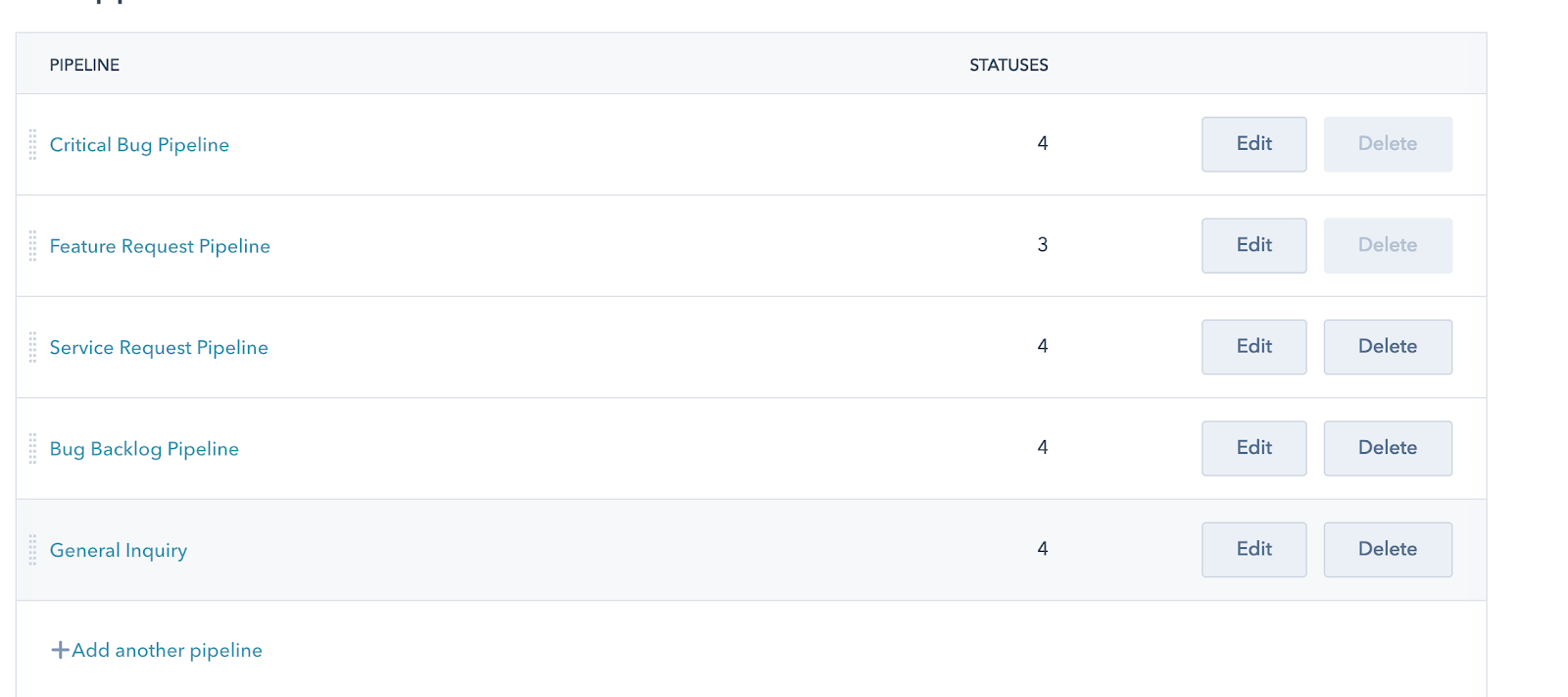Click the drag handle beside Critical Bug Pipeline

click(32, 144)
